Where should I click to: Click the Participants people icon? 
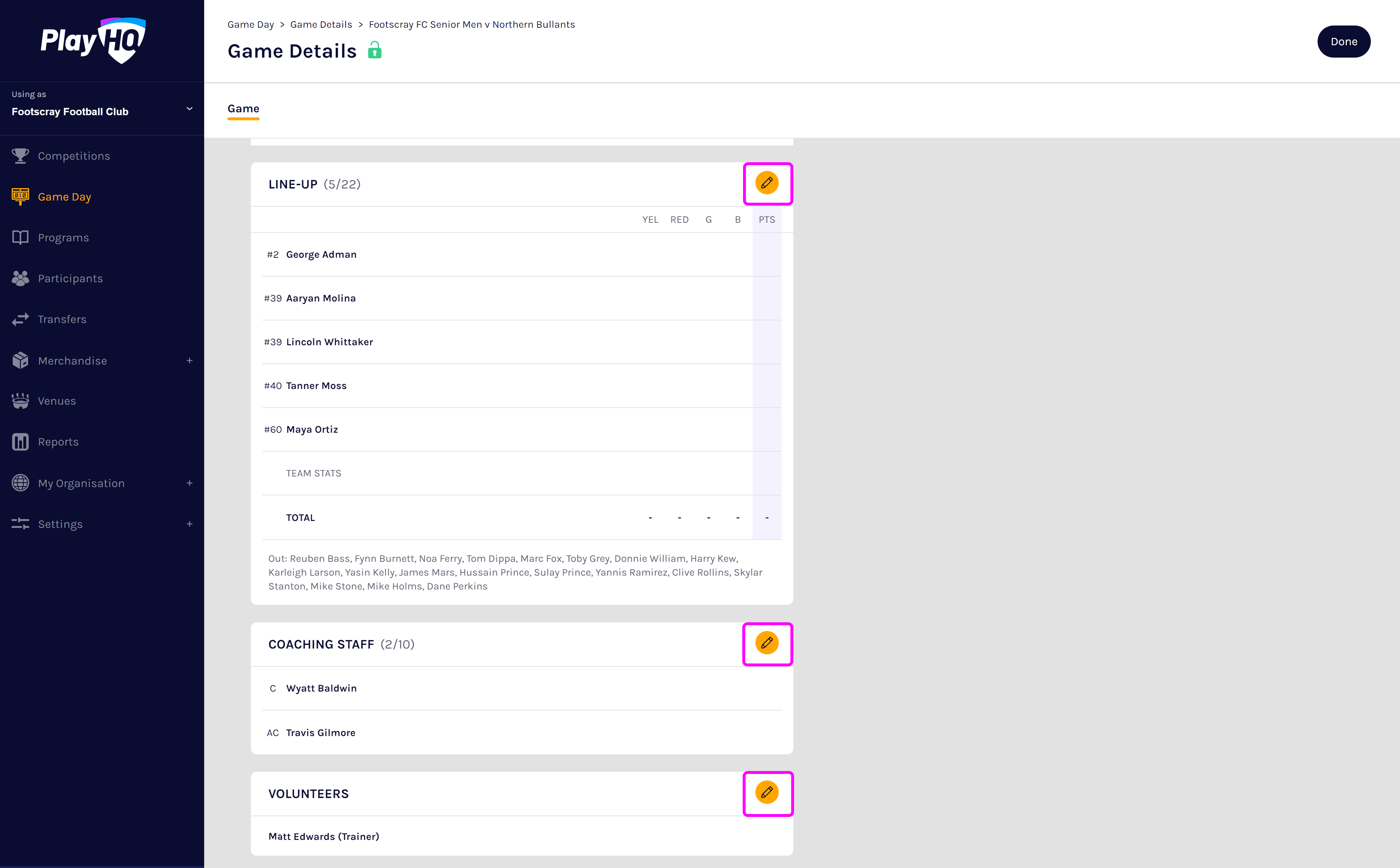tap(20, 279)
